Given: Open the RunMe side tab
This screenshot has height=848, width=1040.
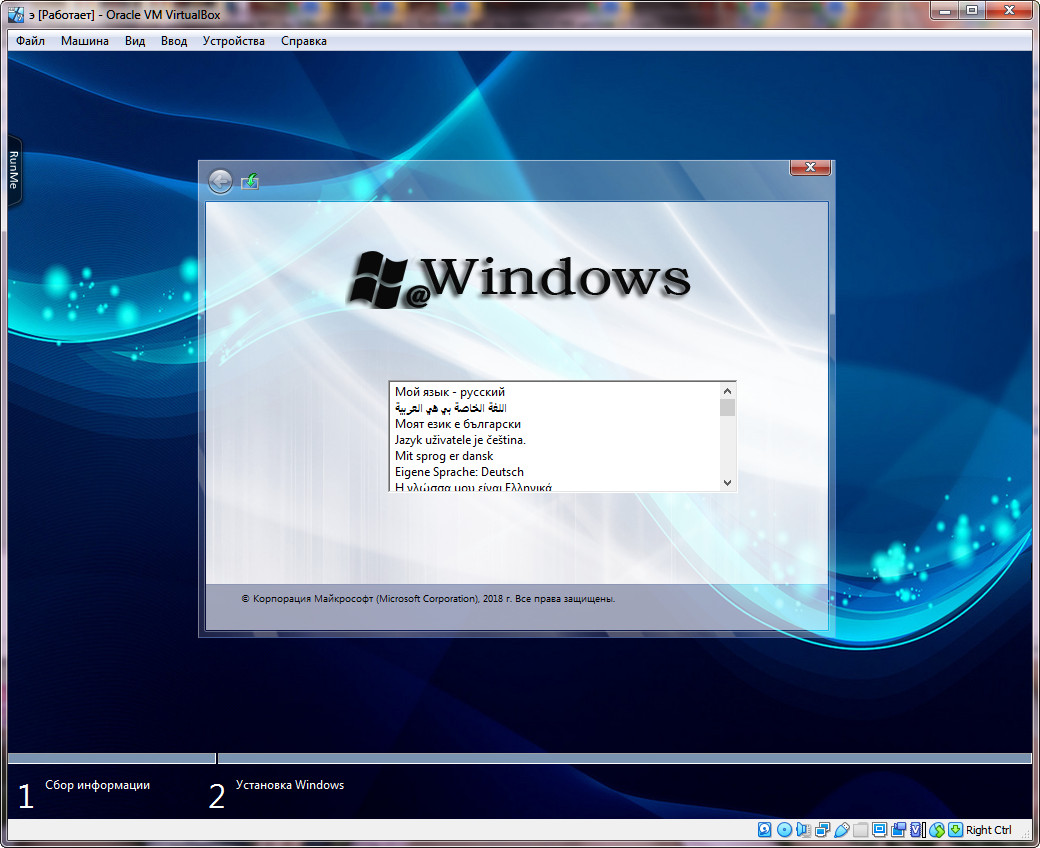Looking at the screenshot, I should click(x=14, y=170).
